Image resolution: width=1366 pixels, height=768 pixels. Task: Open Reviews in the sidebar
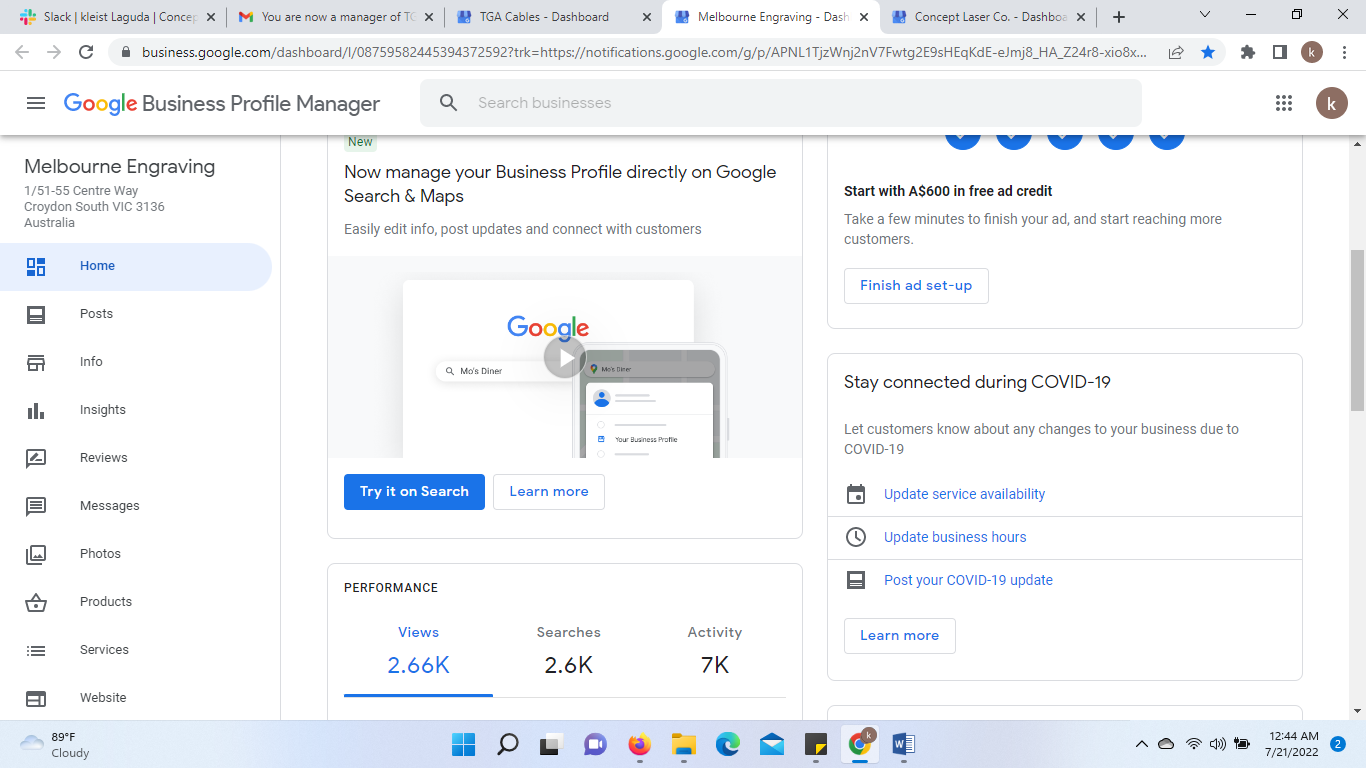136,458
